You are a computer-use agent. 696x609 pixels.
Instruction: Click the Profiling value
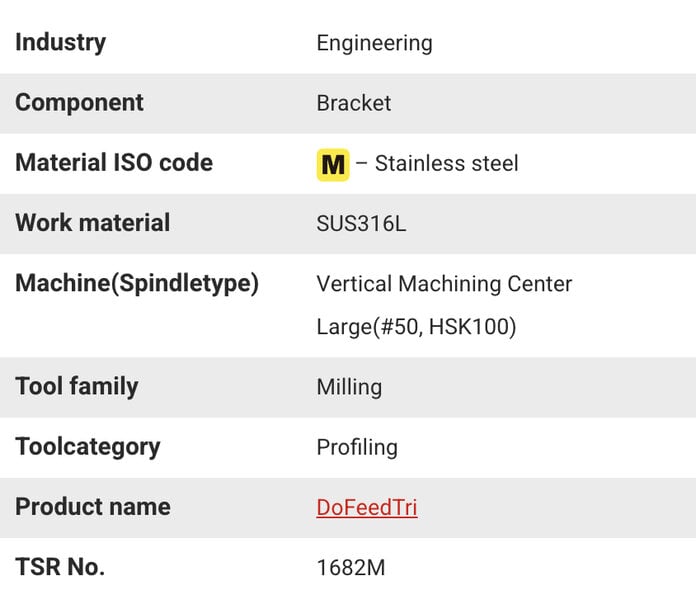coord(357,447)
